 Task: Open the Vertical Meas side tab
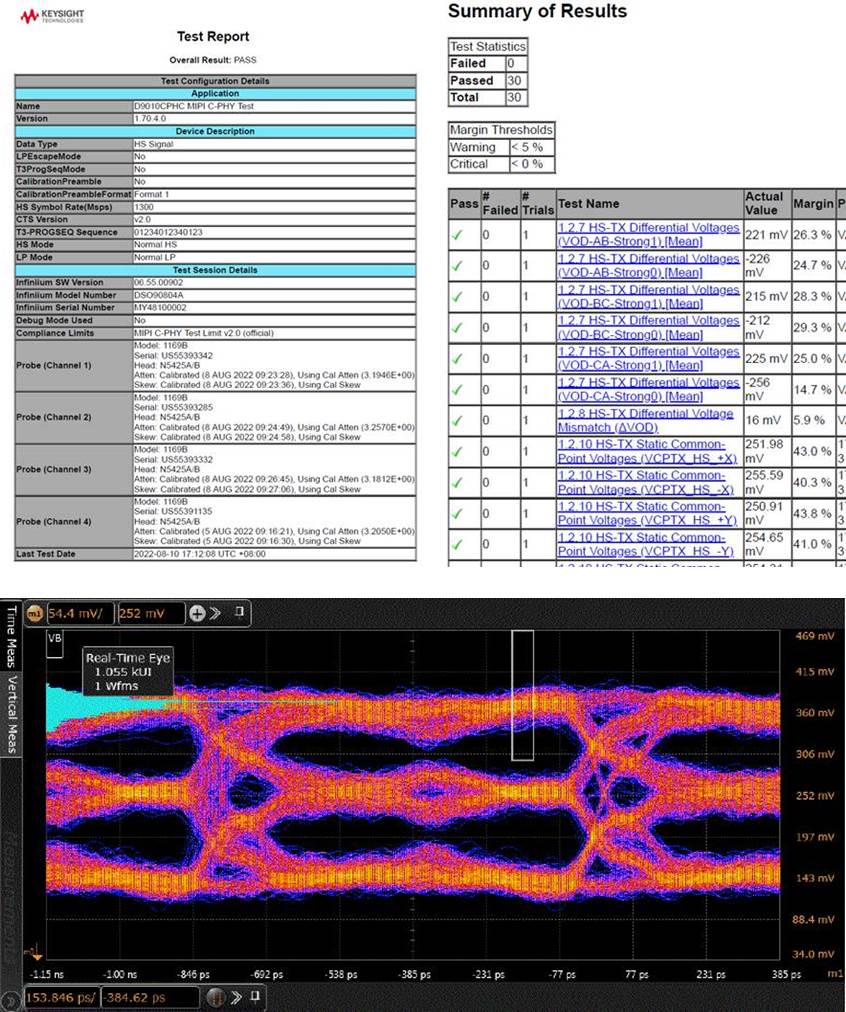coord(10,714)
